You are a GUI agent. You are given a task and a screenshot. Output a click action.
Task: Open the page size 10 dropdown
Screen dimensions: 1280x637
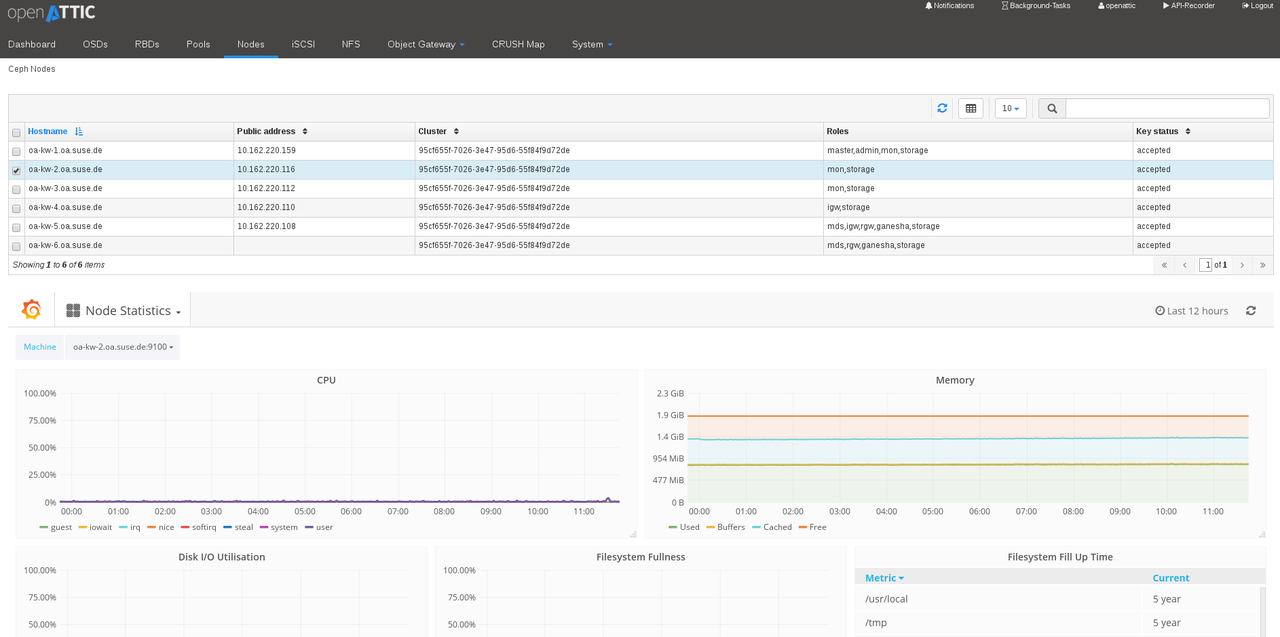[x=1011, y=108]
